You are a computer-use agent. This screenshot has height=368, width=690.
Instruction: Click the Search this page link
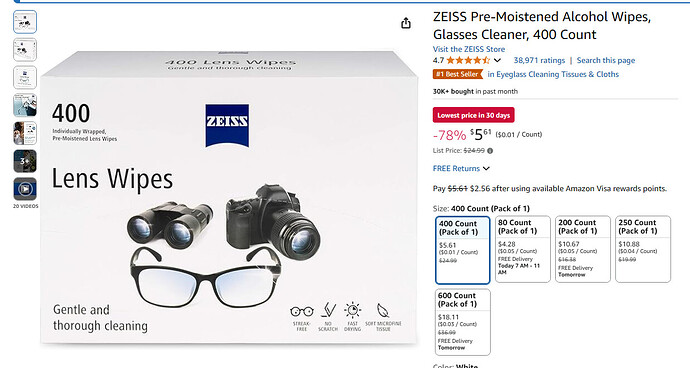tap(606, 60)
